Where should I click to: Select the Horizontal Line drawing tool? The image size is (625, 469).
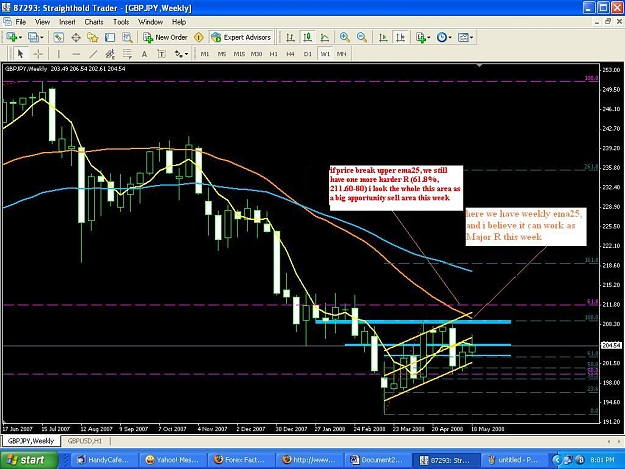click(x=76, y=53)
